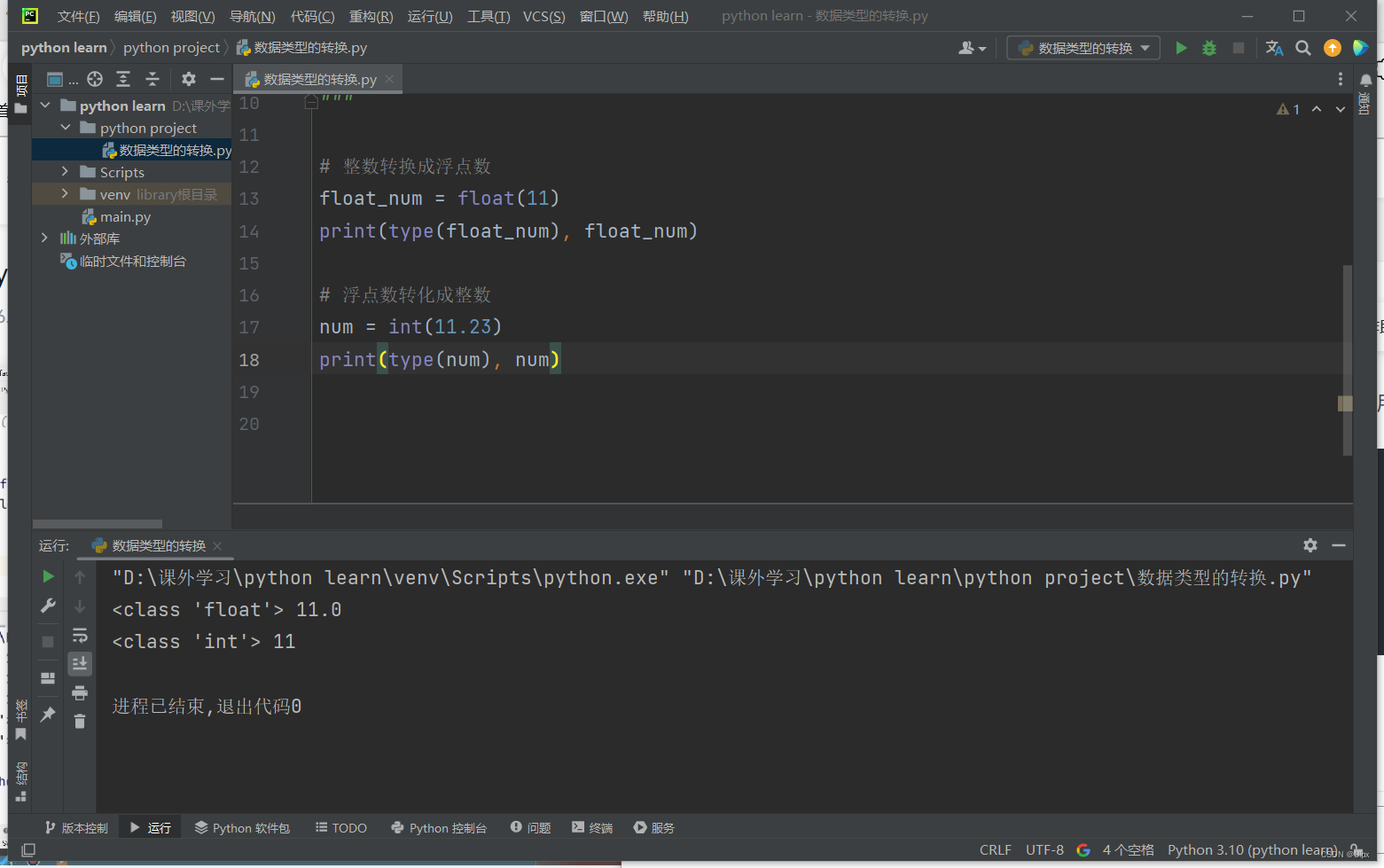The height and width of the screenshot is (868, 1384).
Task: Rerun the program from the run panel
Action: 48,576
